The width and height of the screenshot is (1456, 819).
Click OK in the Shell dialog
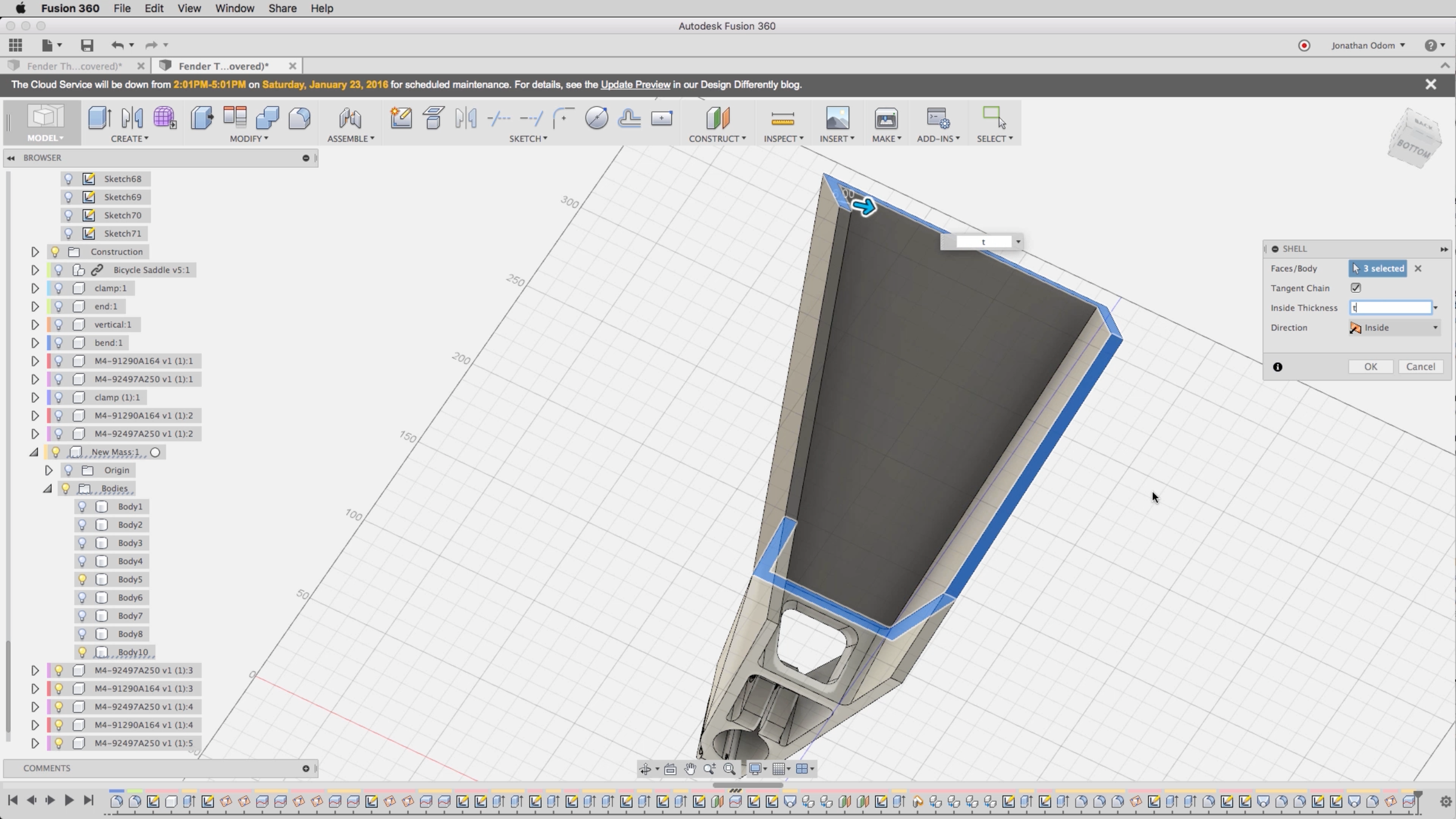[1370, 367]
